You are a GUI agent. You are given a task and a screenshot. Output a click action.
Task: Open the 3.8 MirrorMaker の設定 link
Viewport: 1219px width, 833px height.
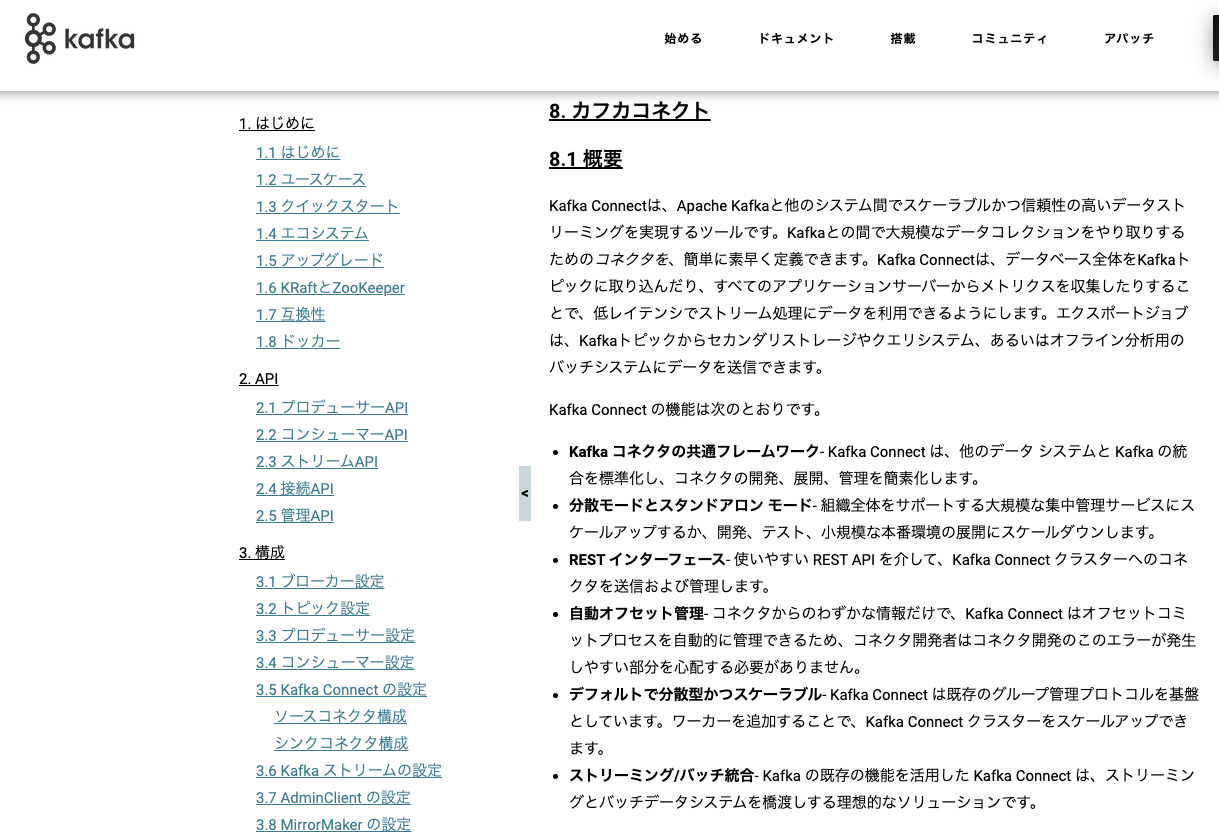point(333,824)
